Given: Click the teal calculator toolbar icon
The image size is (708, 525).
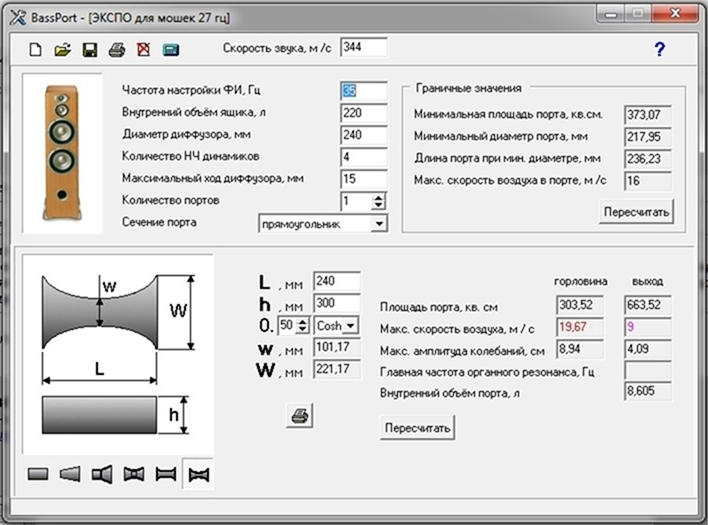Looking at the screenshot, I should coord(171,50).
